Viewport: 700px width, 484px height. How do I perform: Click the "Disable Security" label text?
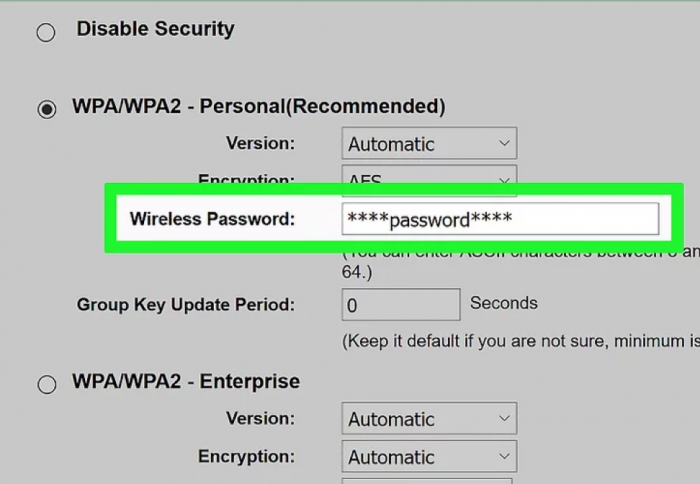click(155, 29)
